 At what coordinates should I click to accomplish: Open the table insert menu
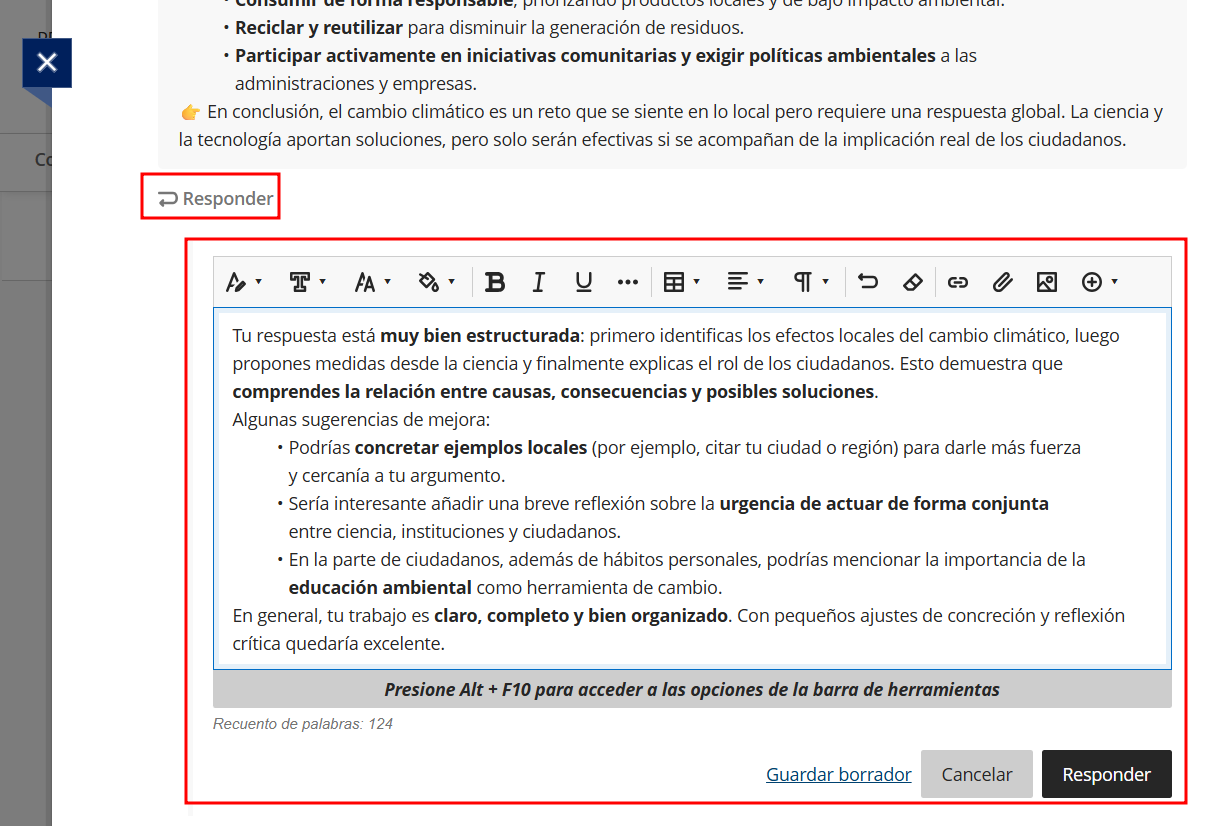[682, 282]
